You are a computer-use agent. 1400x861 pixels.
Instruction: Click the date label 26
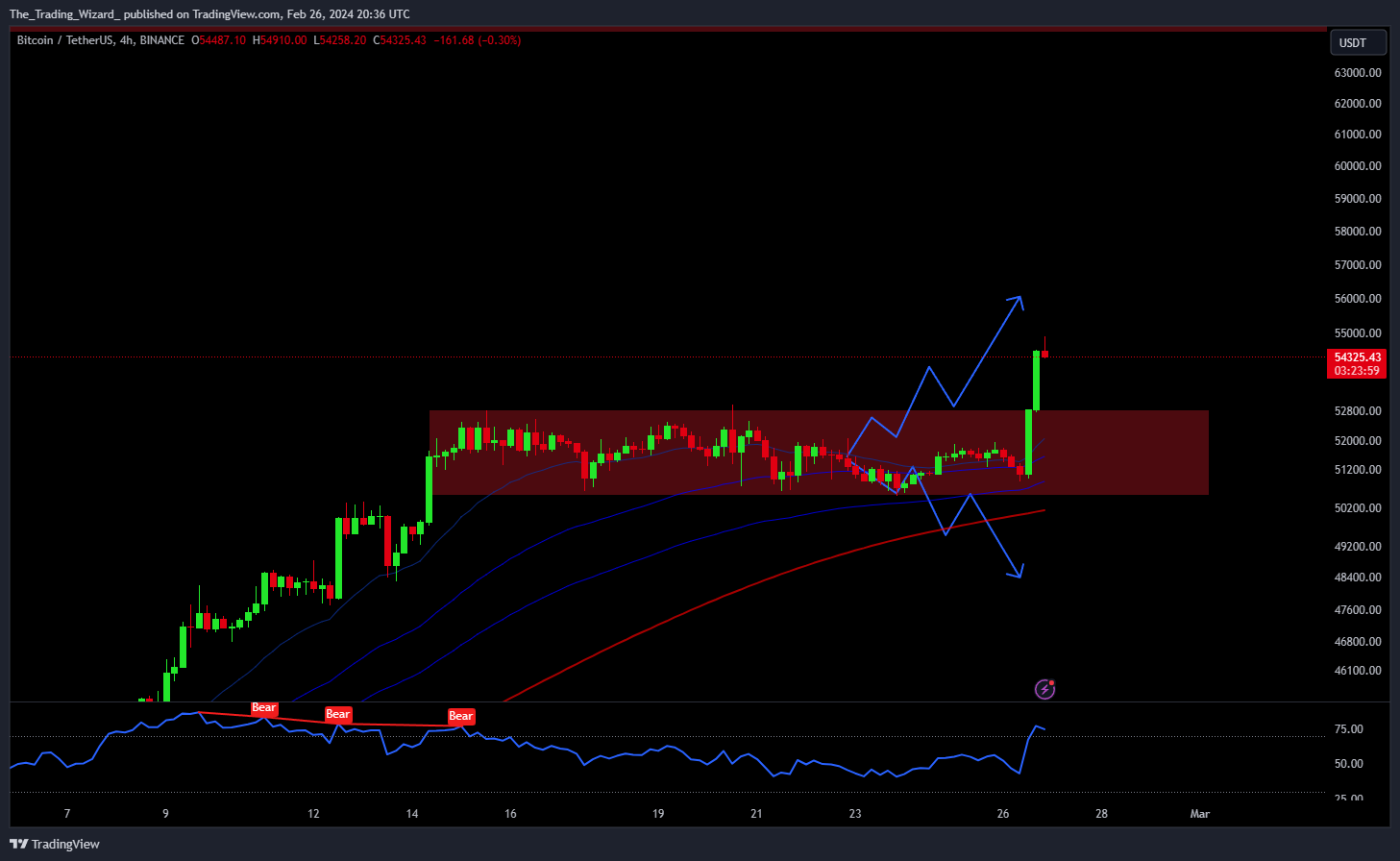coord(1003,814)
